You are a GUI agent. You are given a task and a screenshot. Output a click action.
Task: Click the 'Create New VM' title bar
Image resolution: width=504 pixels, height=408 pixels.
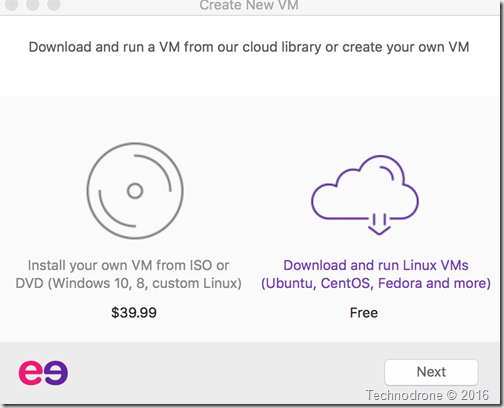[x=249, y=5]
